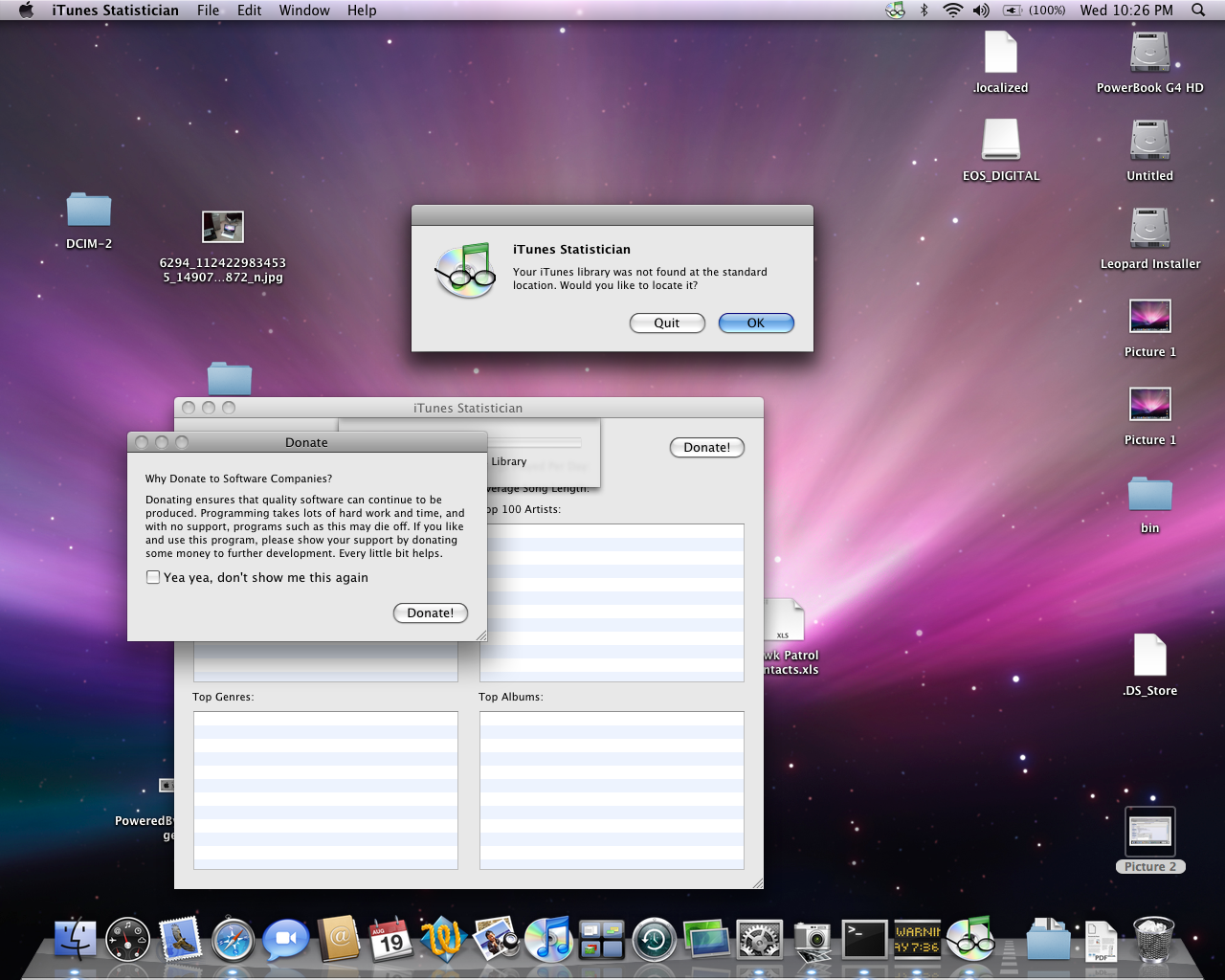Click the Bluetooth menu bar icon

(924, 11)
